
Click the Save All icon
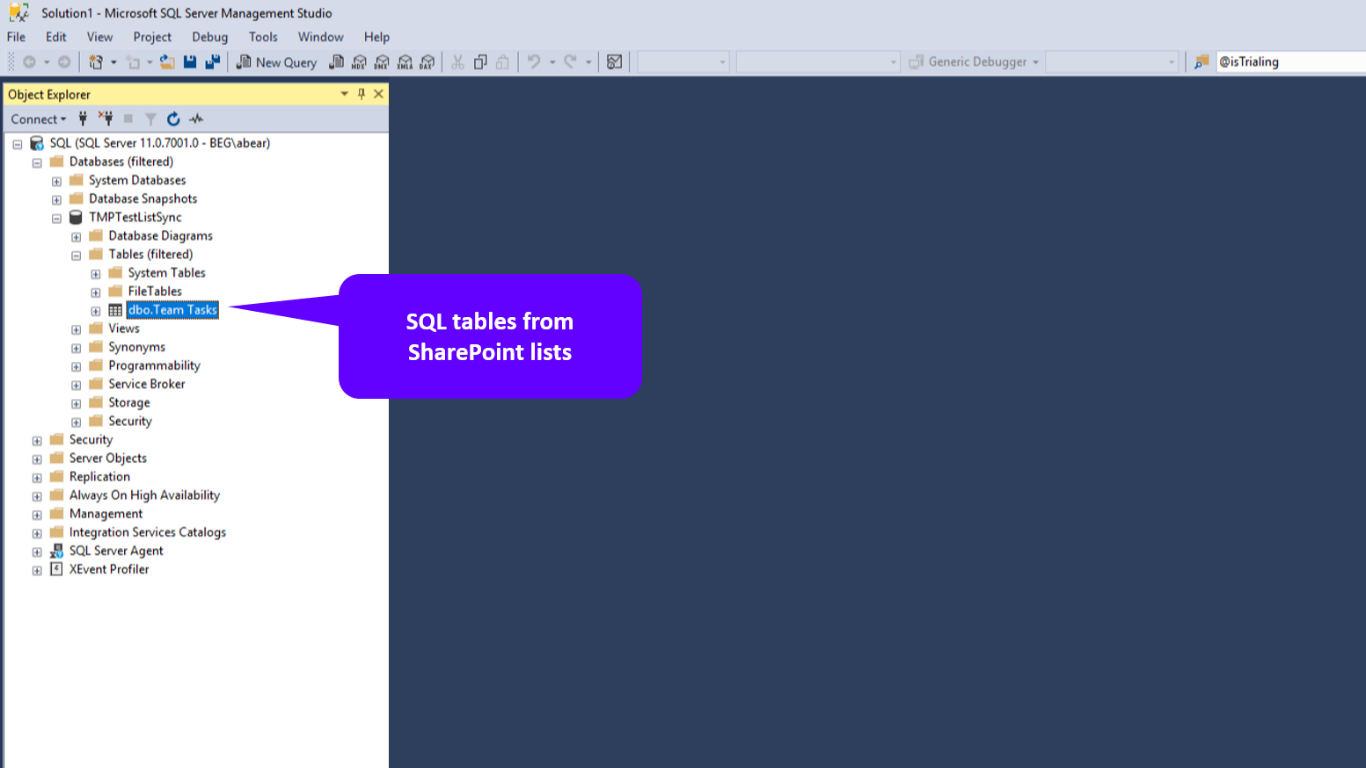point(212,62)
